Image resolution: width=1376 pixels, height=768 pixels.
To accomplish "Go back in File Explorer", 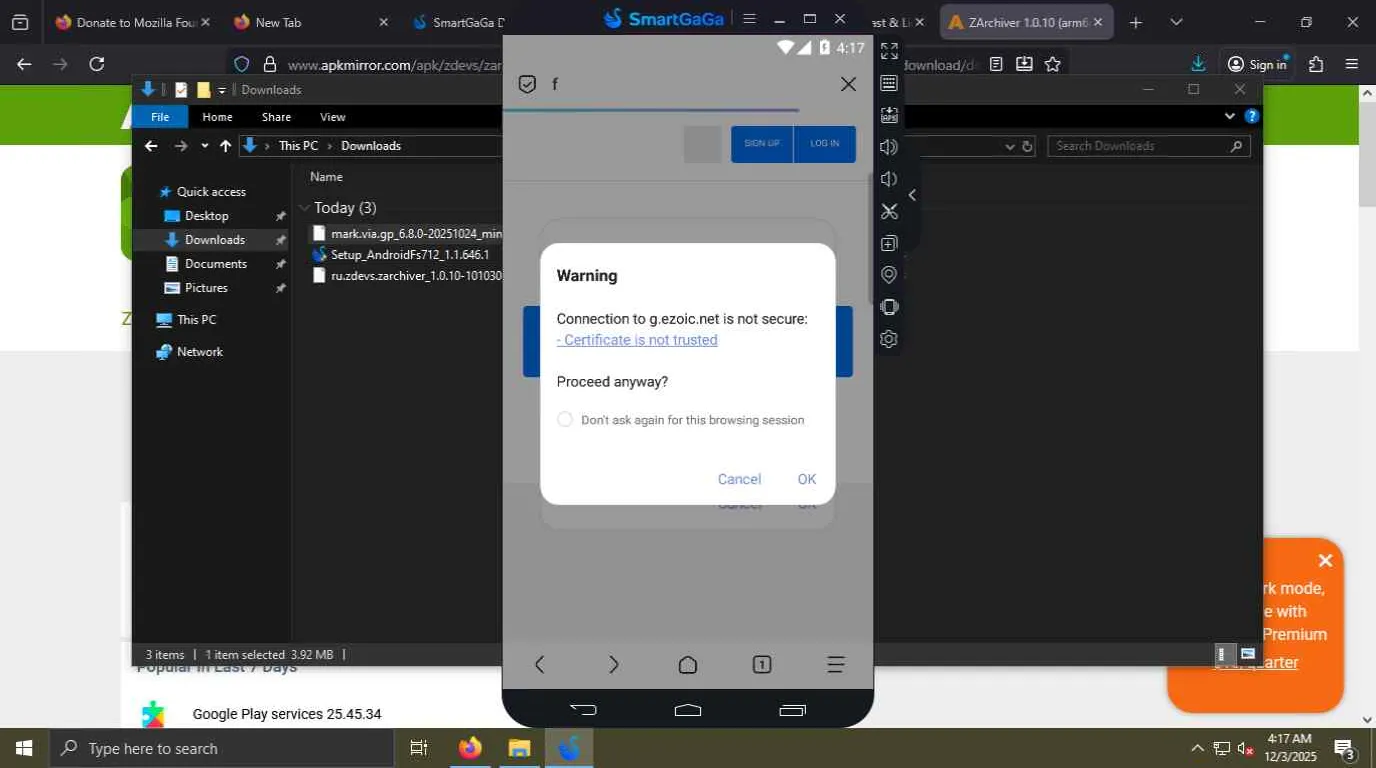I will (151, 146).
